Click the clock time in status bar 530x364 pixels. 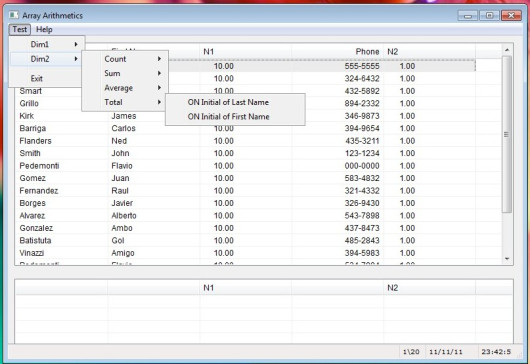[496, 352]
